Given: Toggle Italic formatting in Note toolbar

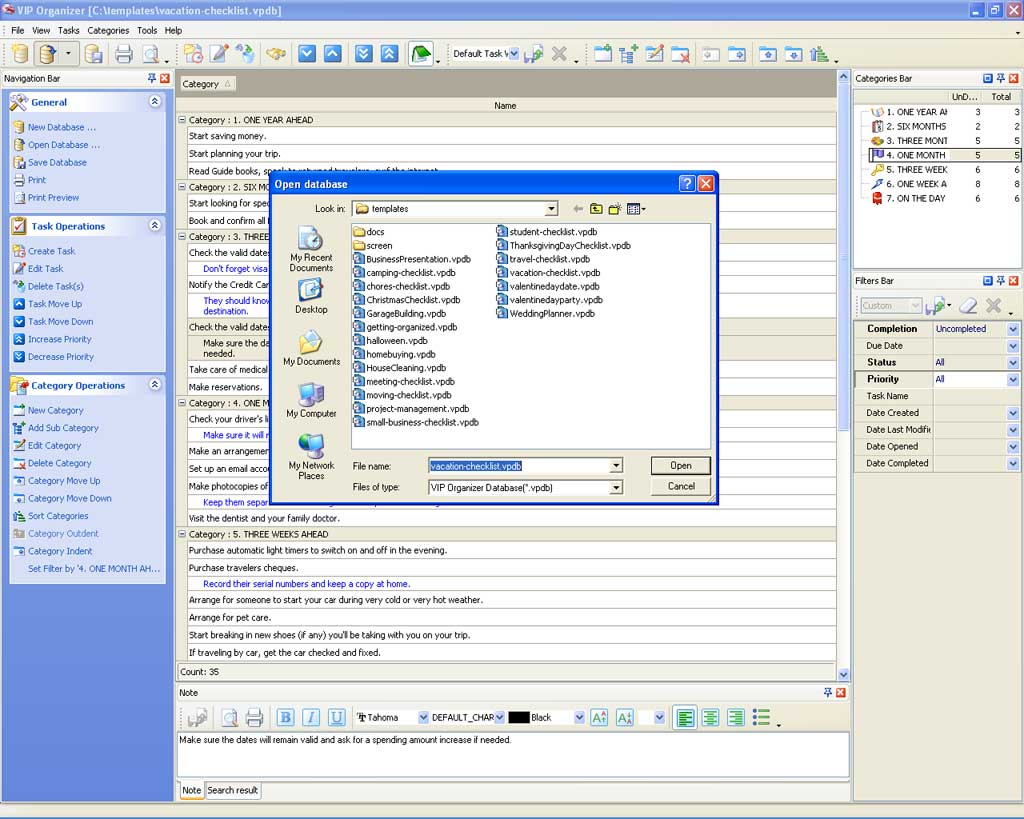Looking at the screenshot, I should (311, 717).
